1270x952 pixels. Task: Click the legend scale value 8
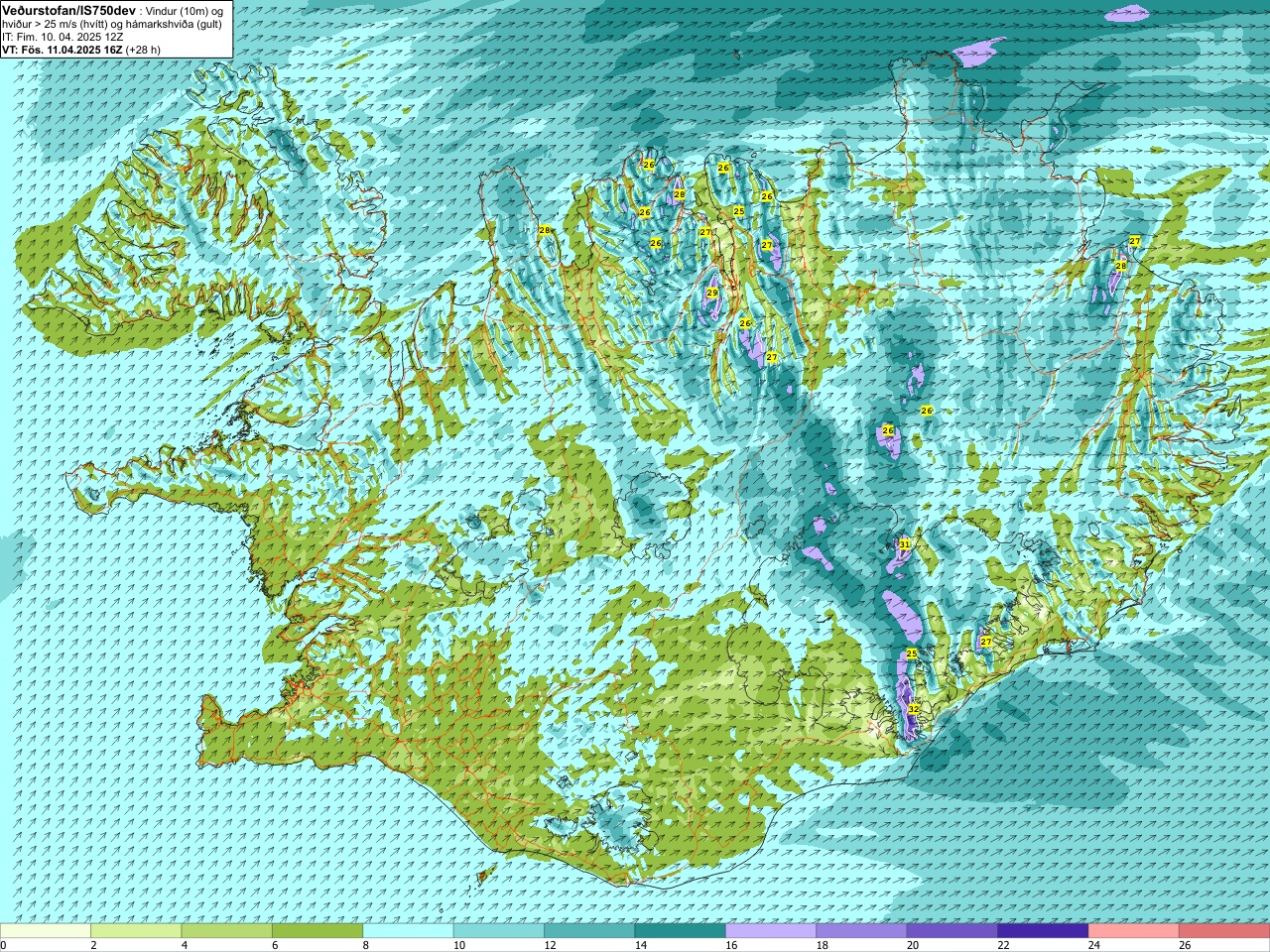click(x=366, y=945)
